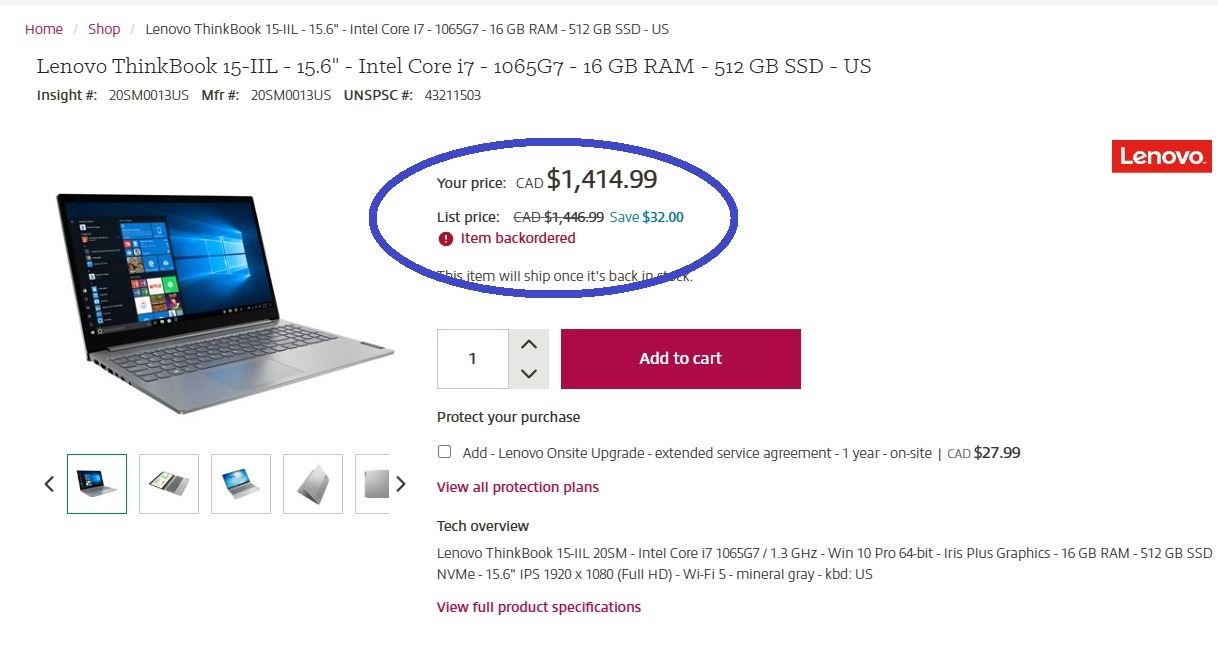Click the Lenovo ThinkBook 15-IIL product title heading
This screenshot has width=1218, height=645.
click(454, 67)
